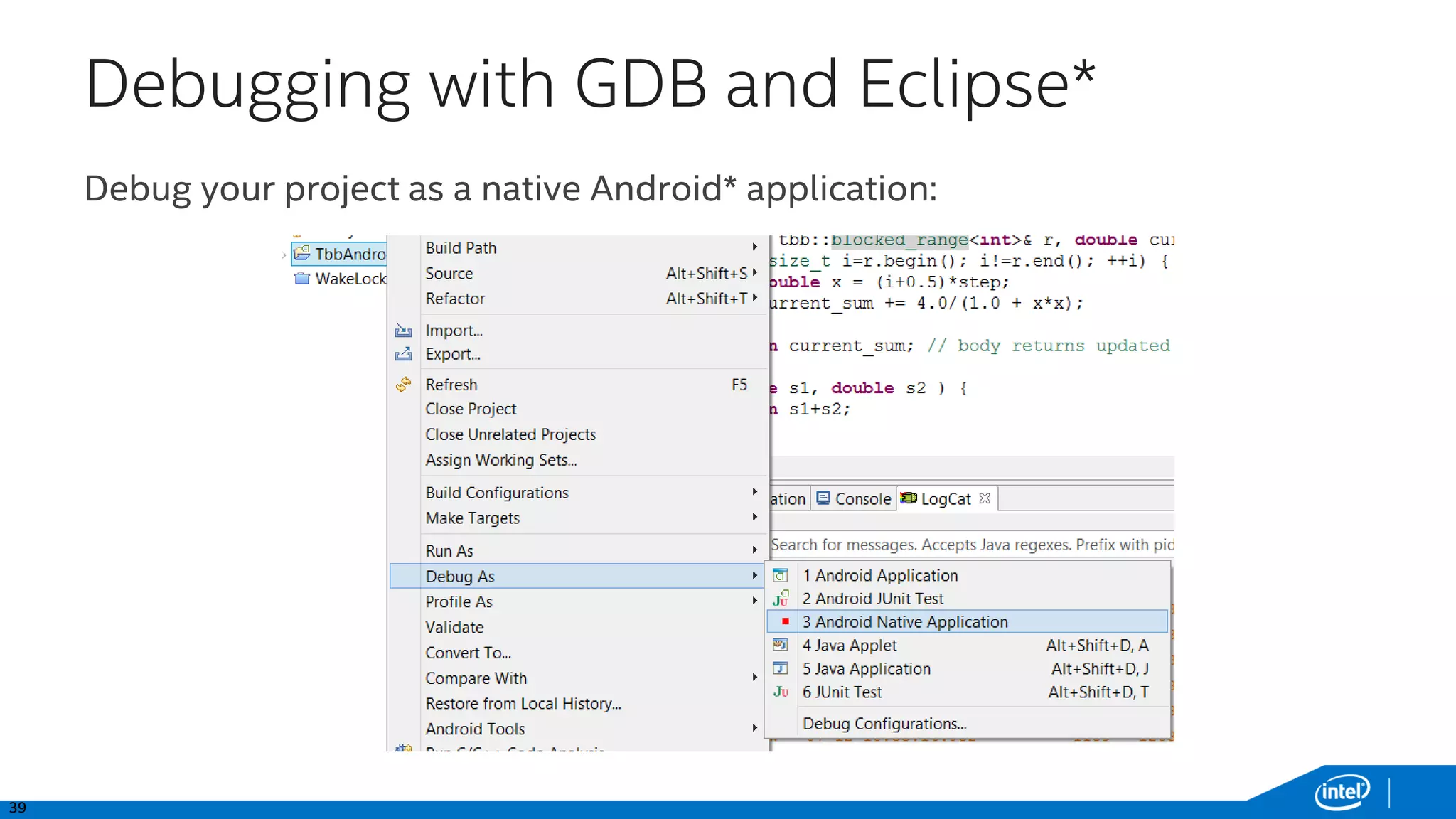The image size is (1456, 819).
Task: Click the Console tab monitor icon
Action: click(x=823, y=498)
